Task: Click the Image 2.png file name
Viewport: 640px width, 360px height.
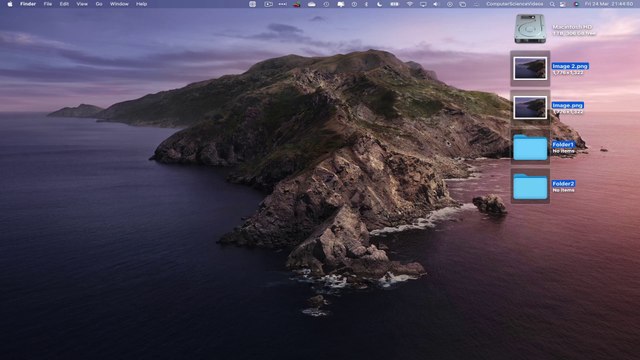Action: tap(570, 66)
